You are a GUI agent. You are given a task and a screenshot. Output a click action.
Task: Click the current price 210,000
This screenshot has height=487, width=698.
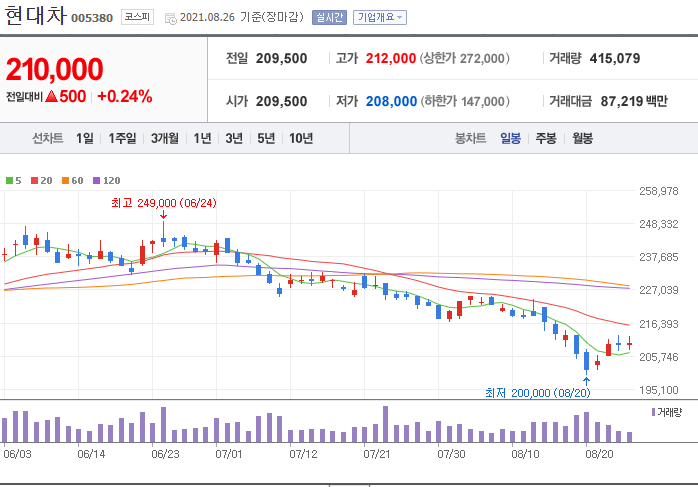click(x=54, y=70)
